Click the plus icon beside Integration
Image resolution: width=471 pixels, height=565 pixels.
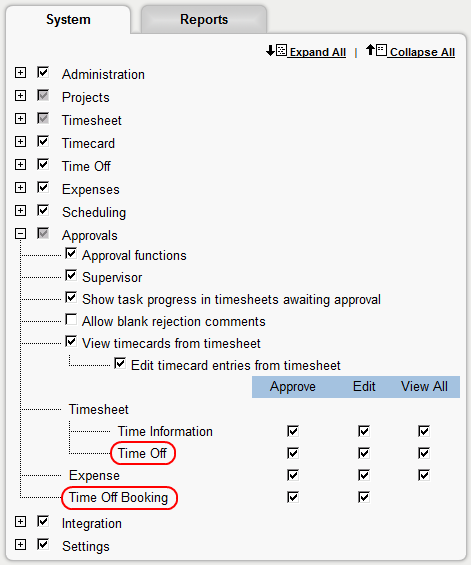(21, 522)
